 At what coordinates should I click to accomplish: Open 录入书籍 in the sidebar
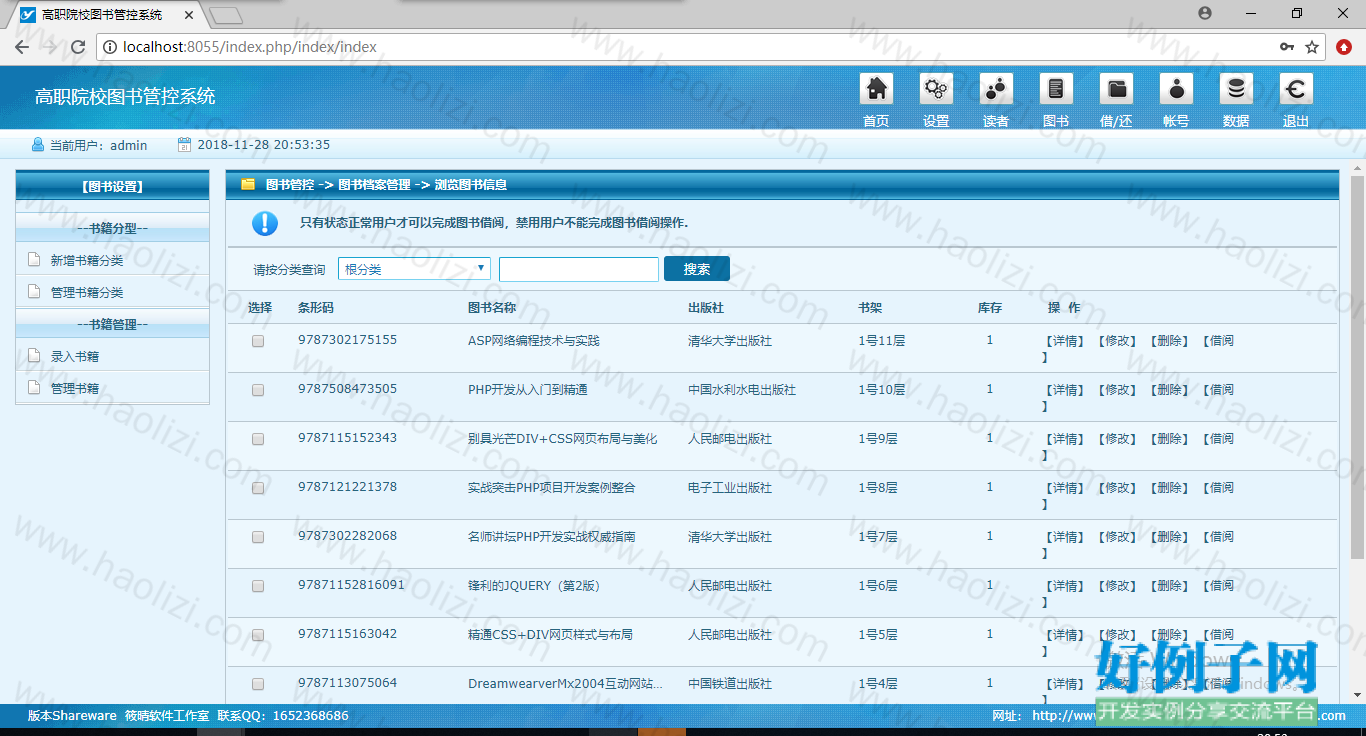75,356
